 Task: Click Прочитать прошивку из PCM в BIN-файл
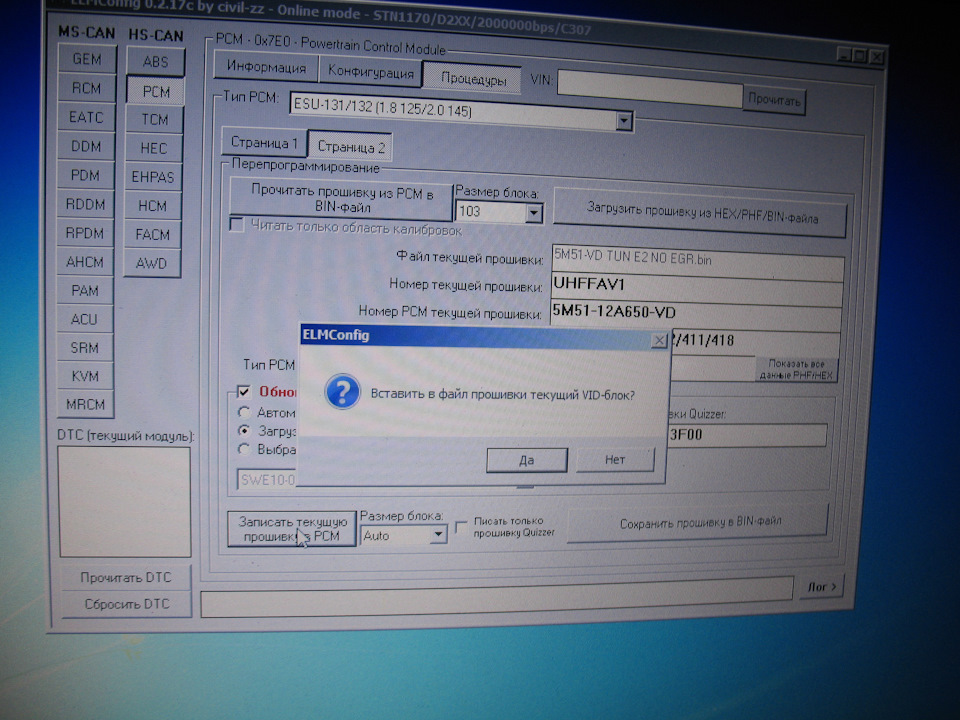(x=342, y=200)
